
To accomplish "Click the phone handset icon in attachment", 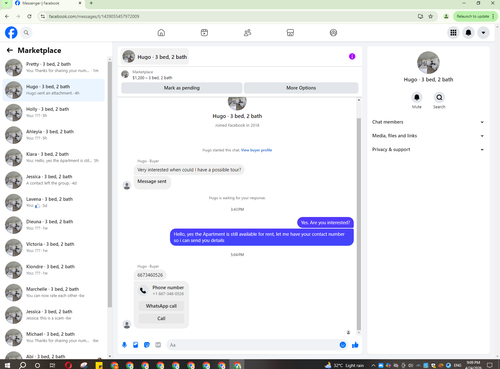I will [143, 290].
